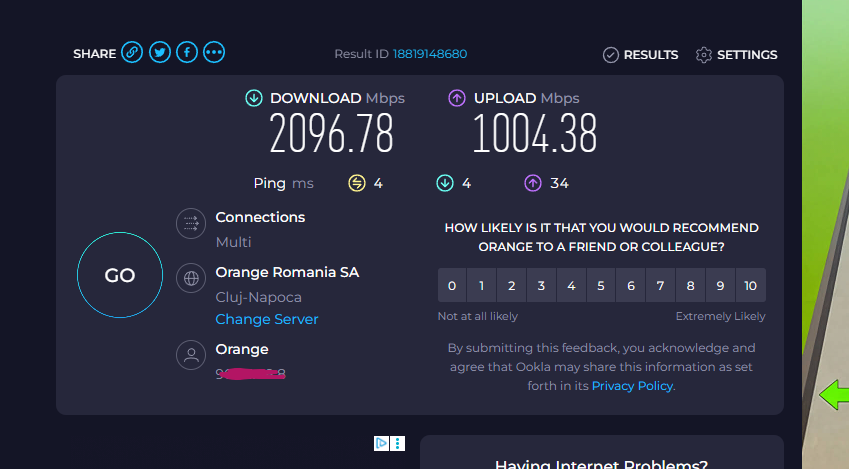Click the AdChoices icon above the ad
849x469 pixels.
point(381,443)
